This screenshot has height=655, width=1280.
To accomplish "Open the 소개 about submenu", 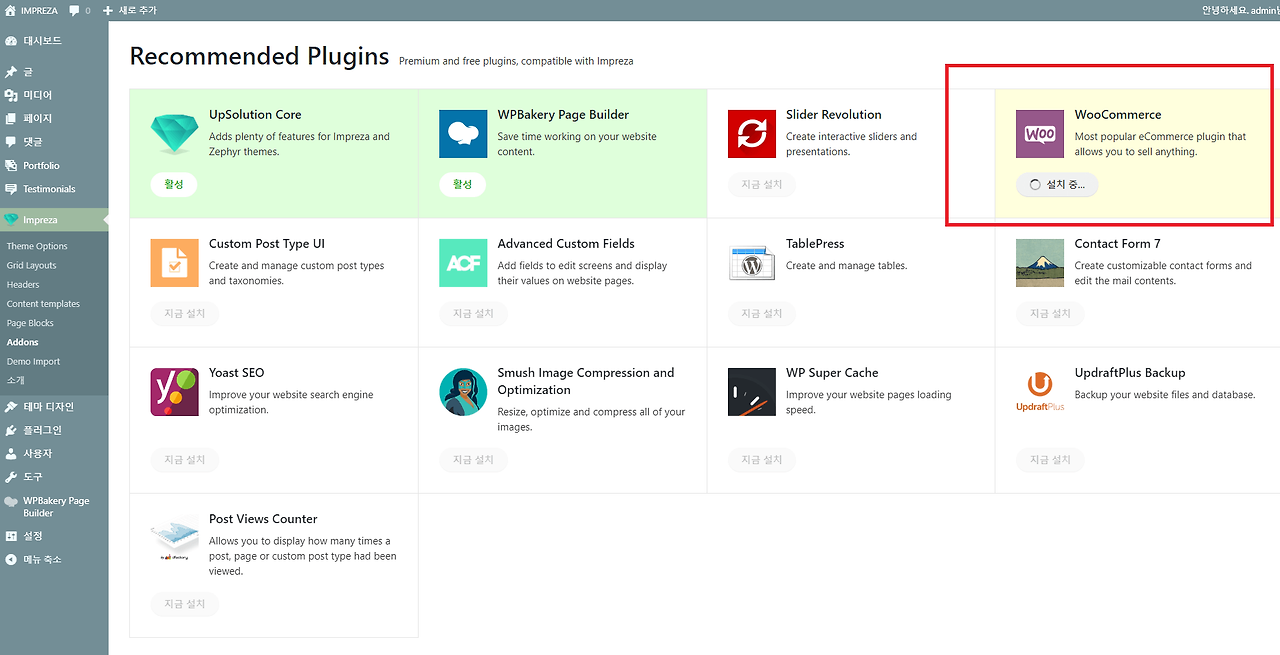I will pos(15,380).
